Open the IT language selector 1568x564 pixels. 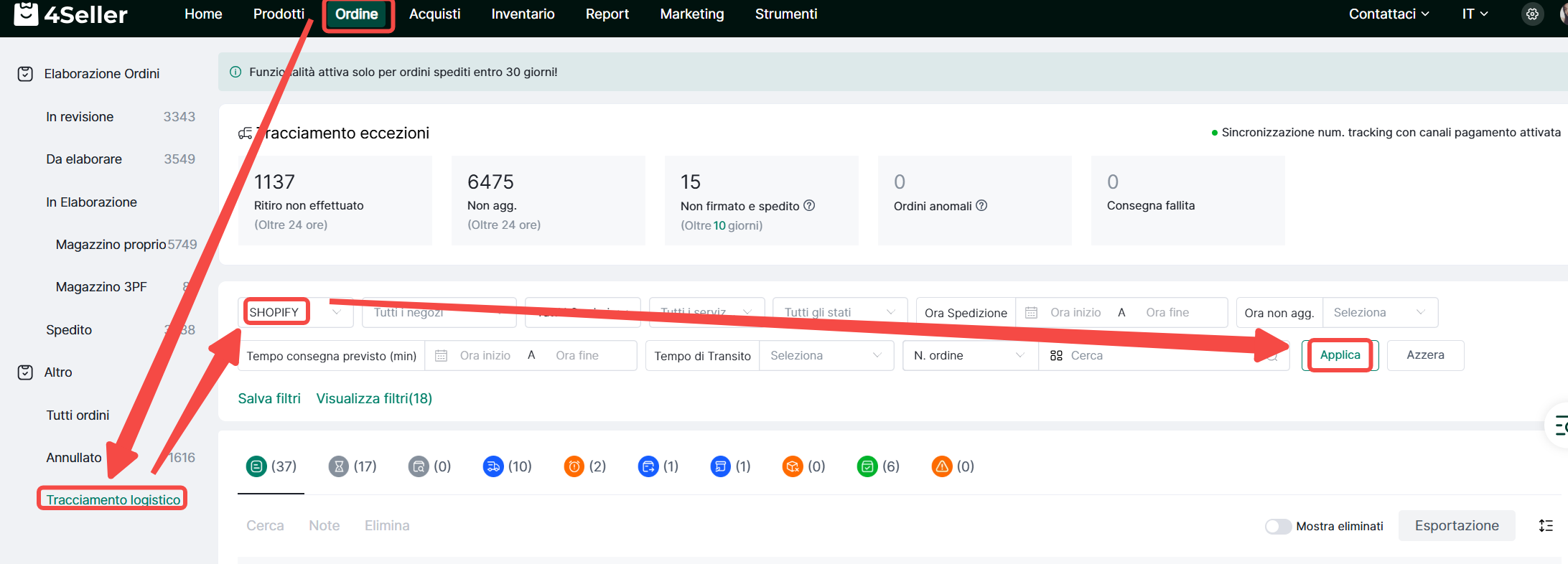pos(1475,14)
